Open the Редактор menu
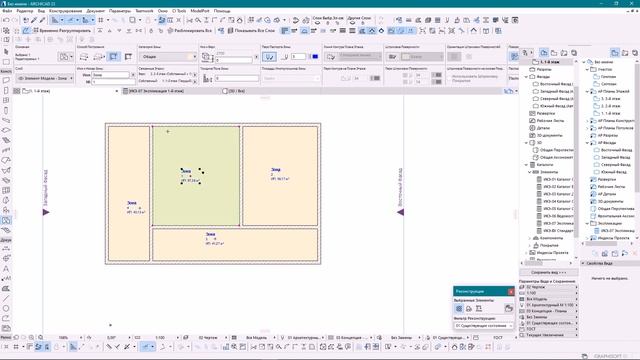 (x=24, y=11)
